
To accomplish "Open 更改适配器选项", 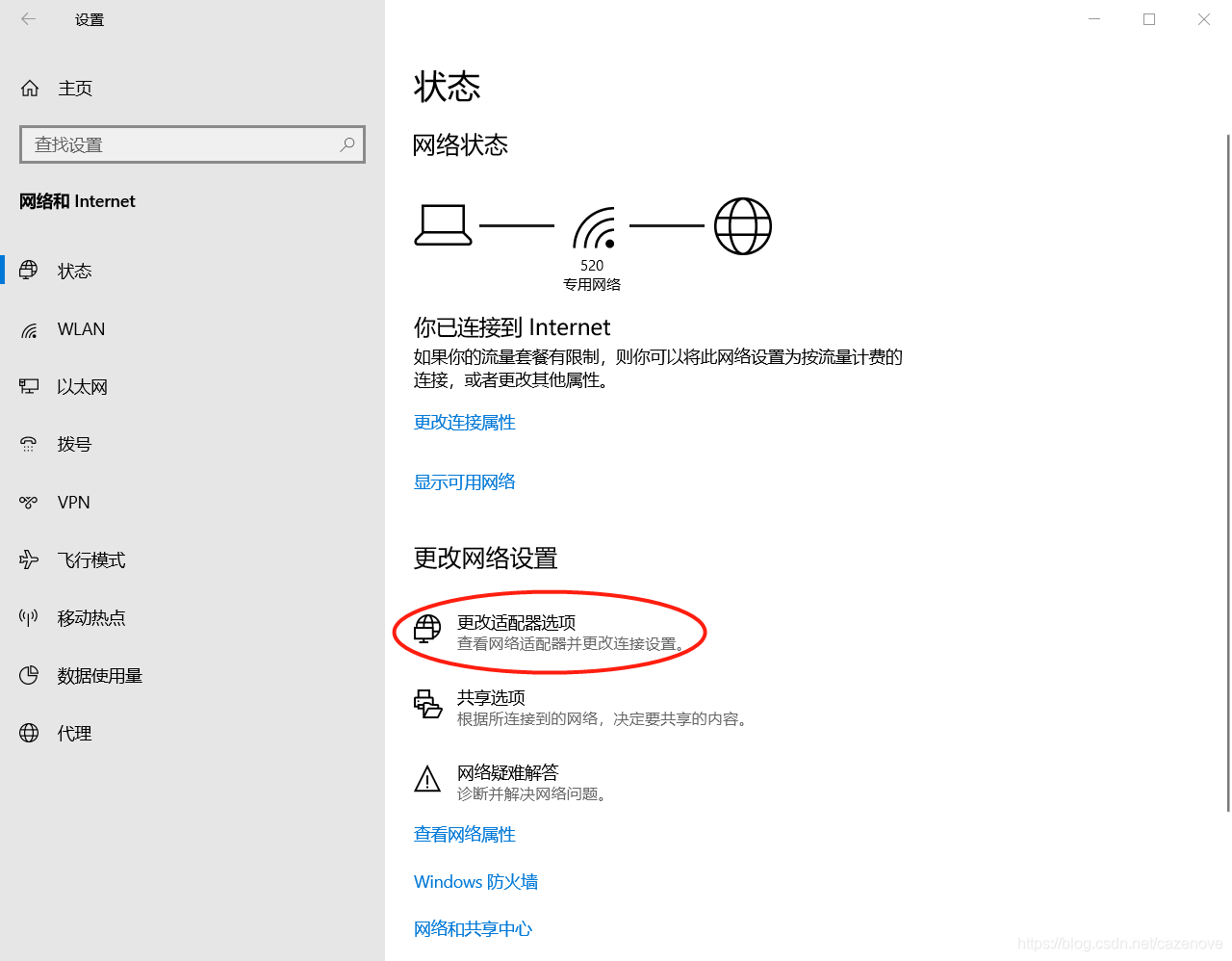I will click(551, 632).
